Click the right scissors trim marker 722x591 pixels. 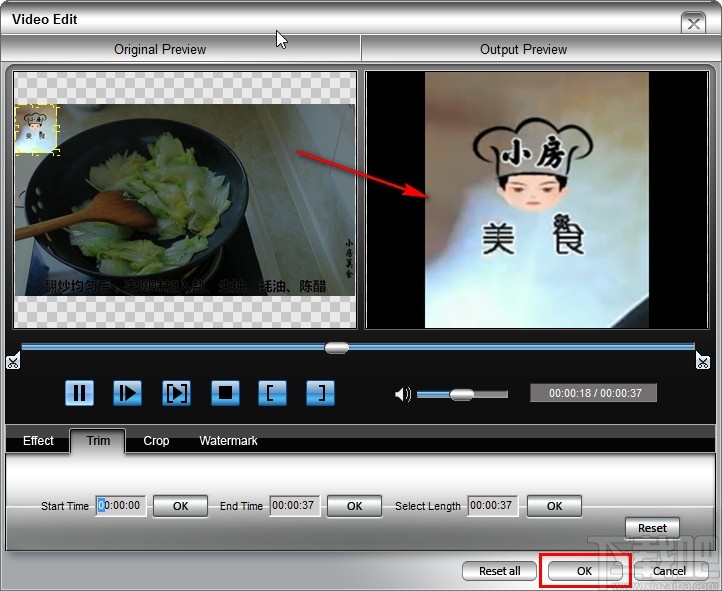tap(703, 361)
